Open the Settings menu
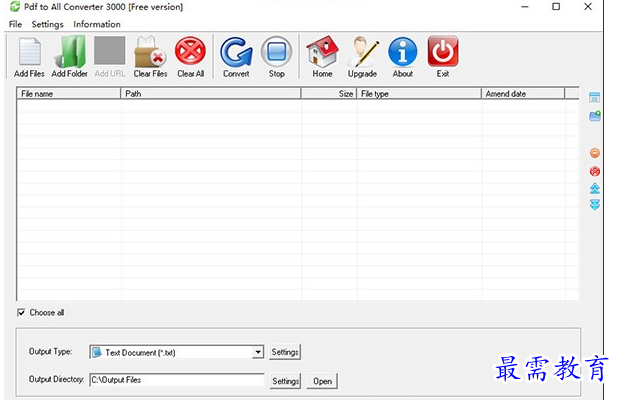 (47, 24)
